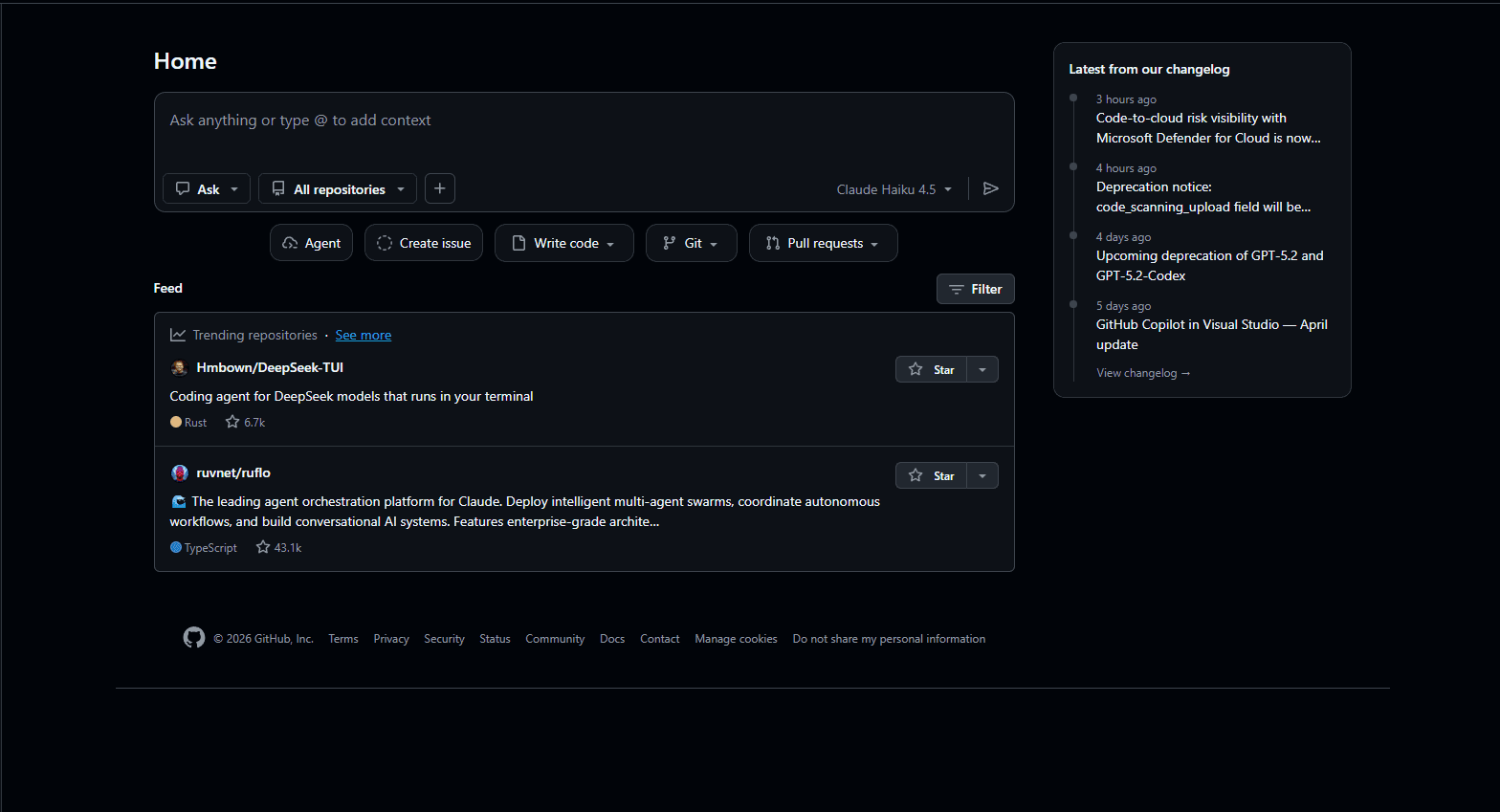
Task: Check the Status footer link
Action: pyautogui.click(x=495, y=639)
